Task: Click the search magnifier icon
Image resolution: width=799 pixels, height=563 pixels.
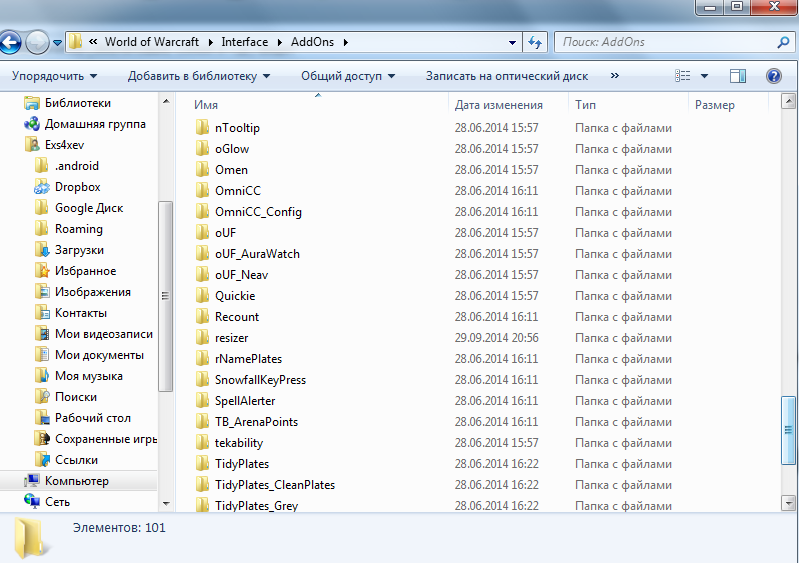Action: [783, 42]
